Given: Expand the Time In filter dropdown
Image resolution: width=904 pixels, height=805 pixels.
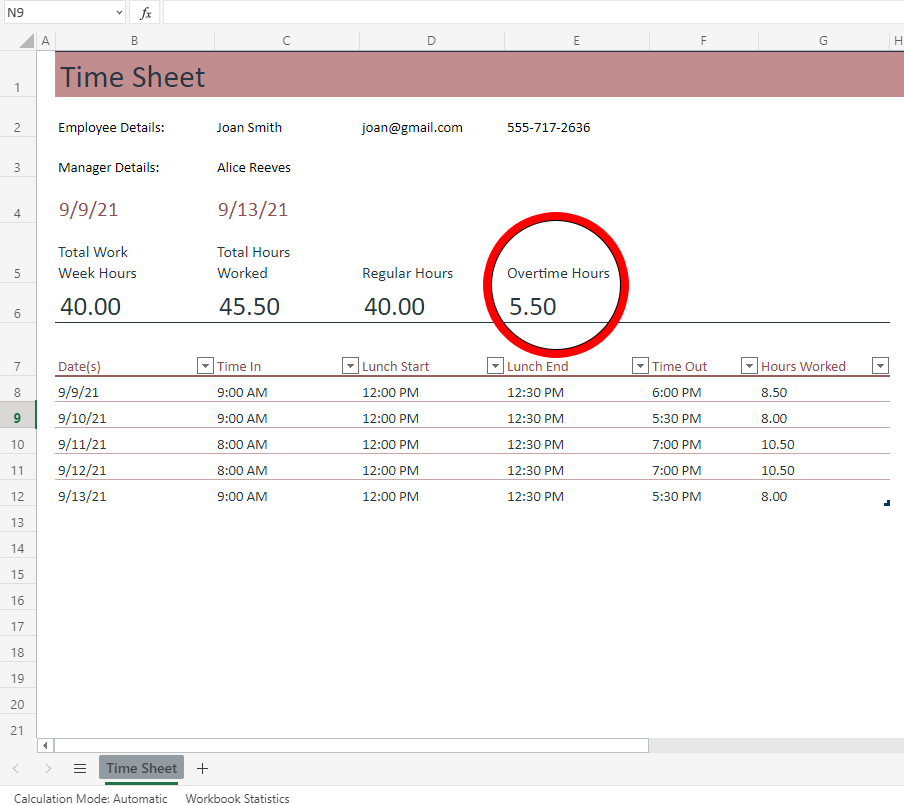Looking at the screenshot, I should click(x=350, y=366).
